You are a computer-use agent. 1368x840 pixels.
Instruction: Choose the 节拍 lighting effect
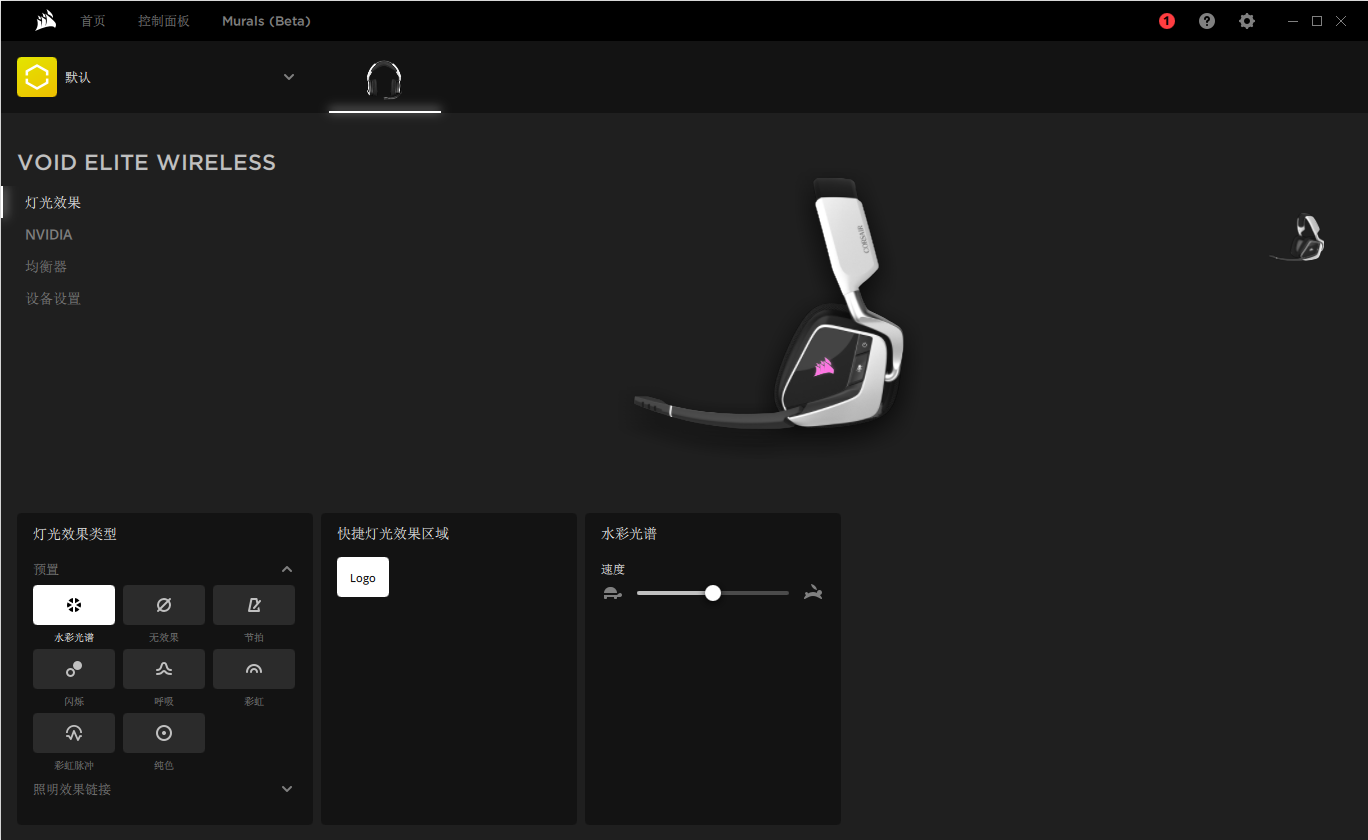tap(254, 605)
